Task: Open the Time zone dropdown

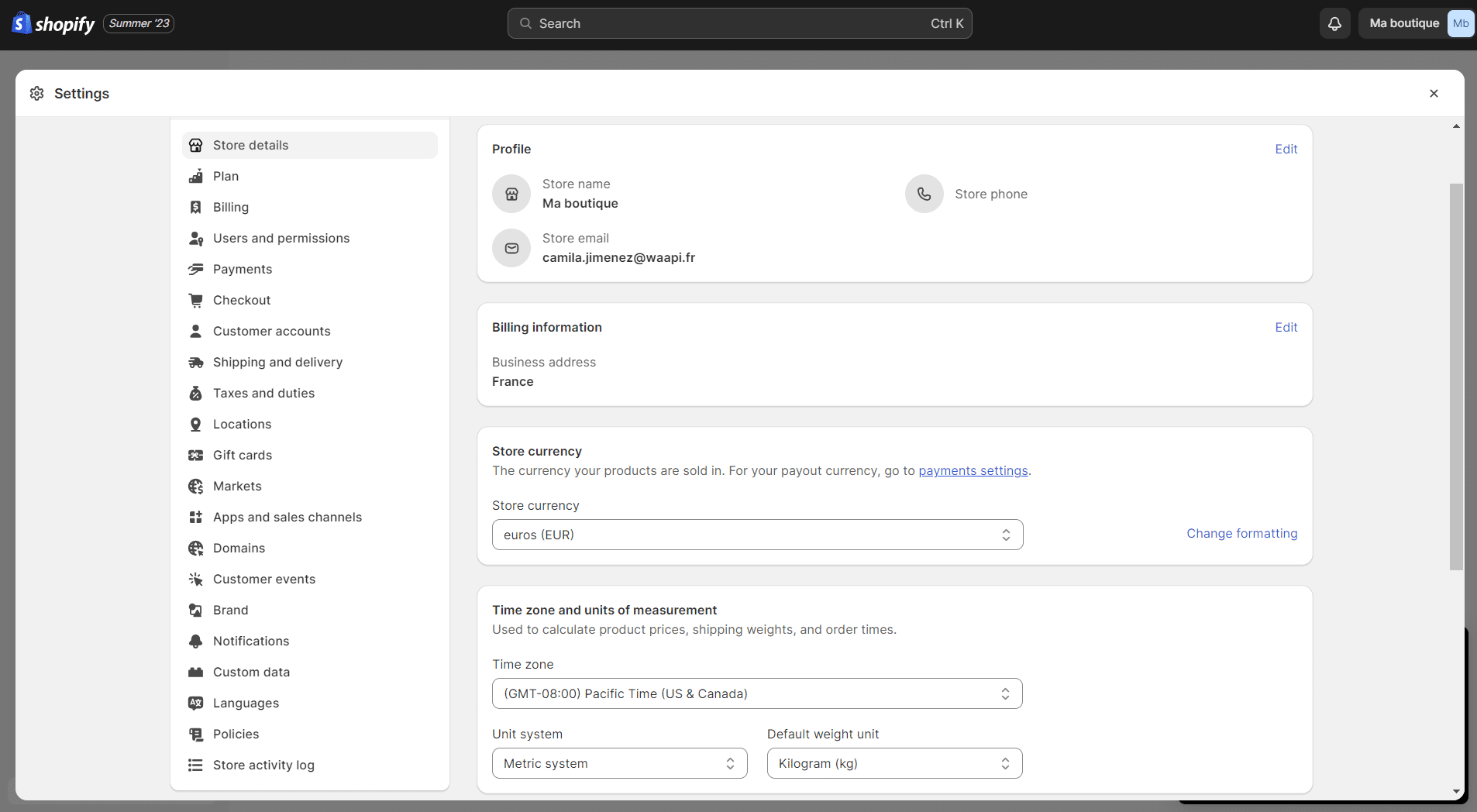Action: pos(757,693)
